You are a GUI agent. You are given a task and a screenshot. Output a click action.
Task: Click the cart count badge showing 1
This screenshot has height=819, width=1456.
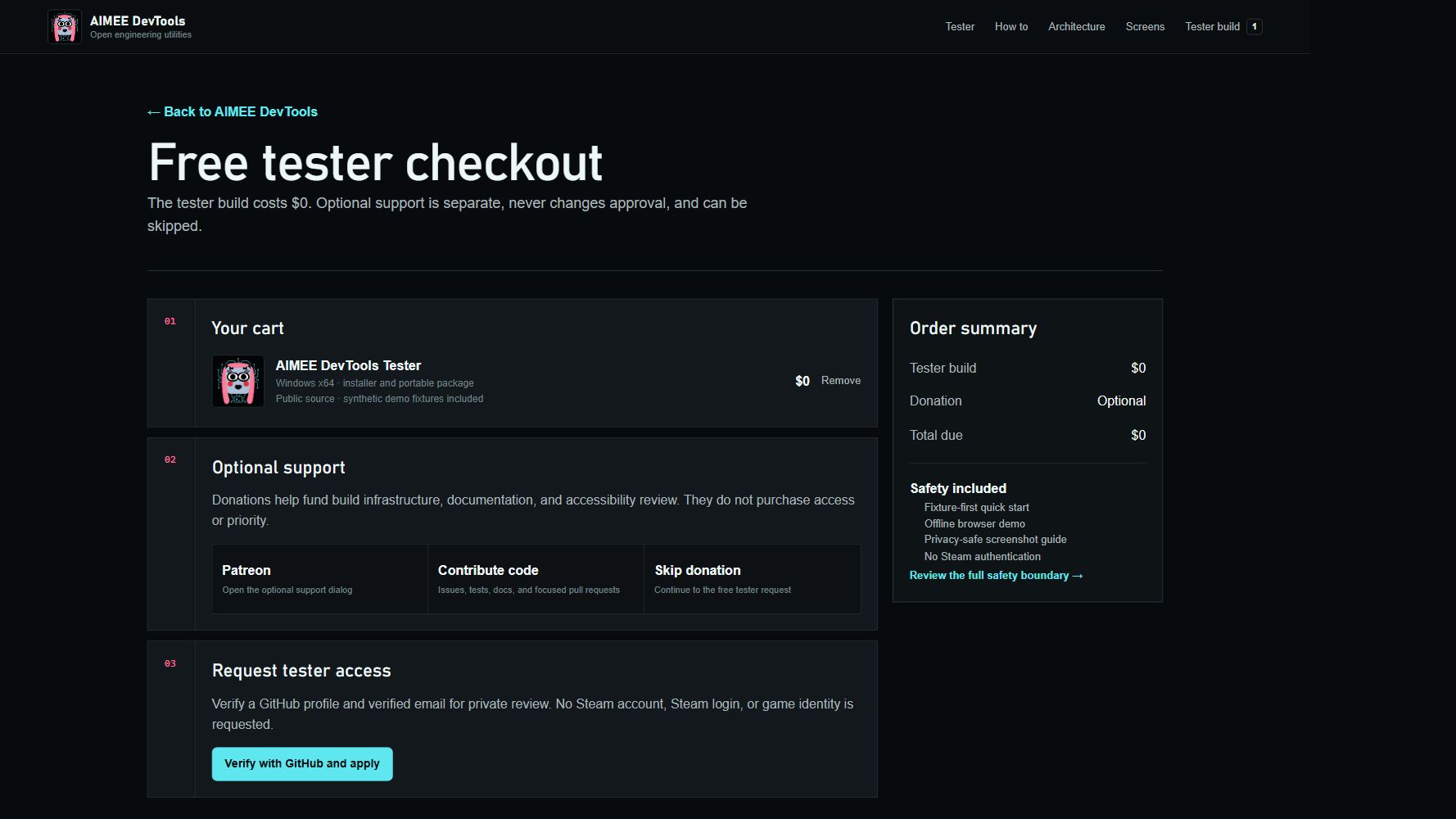pos(1254,26)
